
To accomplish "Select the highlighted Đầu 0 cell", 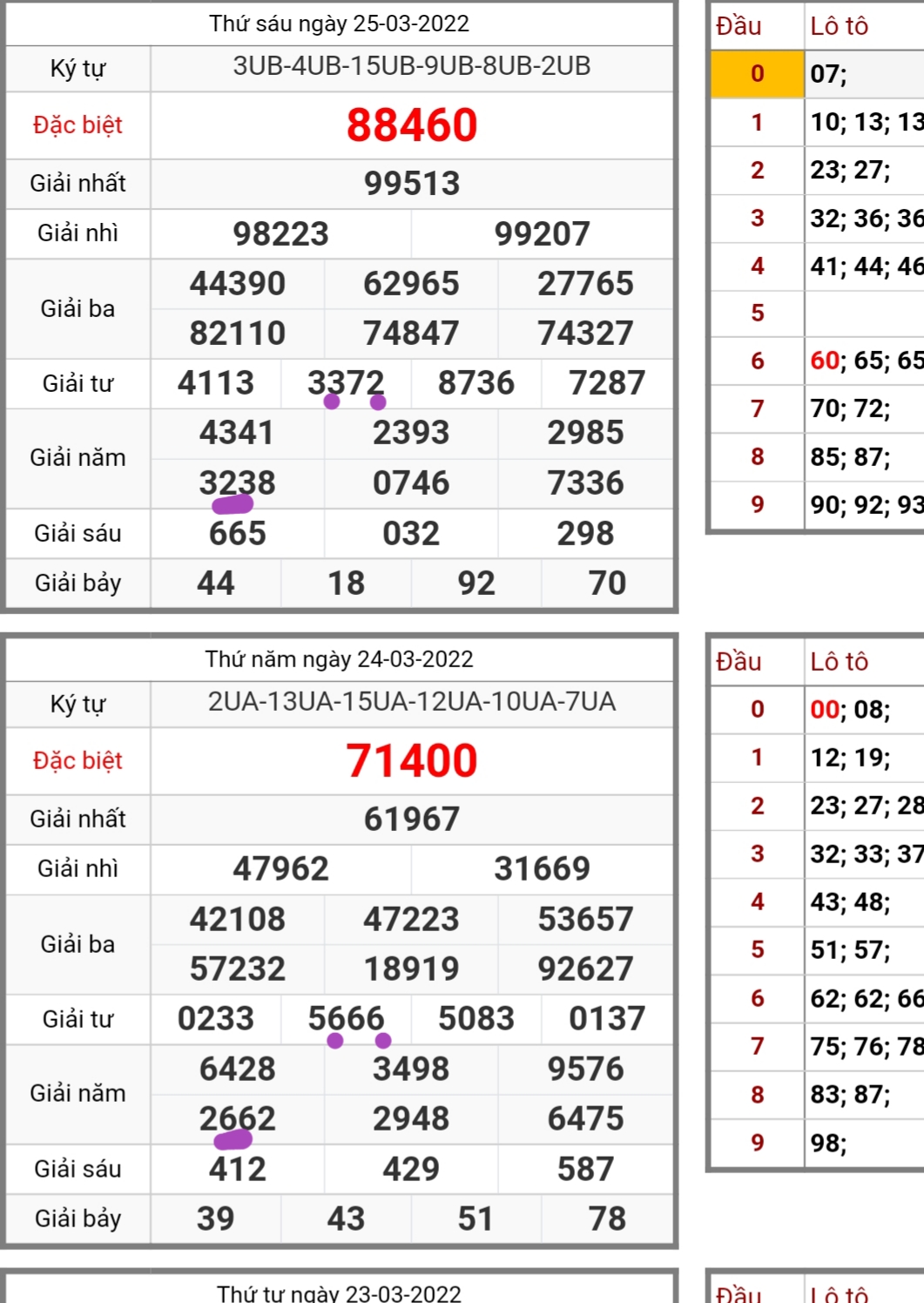I will 757,73.
